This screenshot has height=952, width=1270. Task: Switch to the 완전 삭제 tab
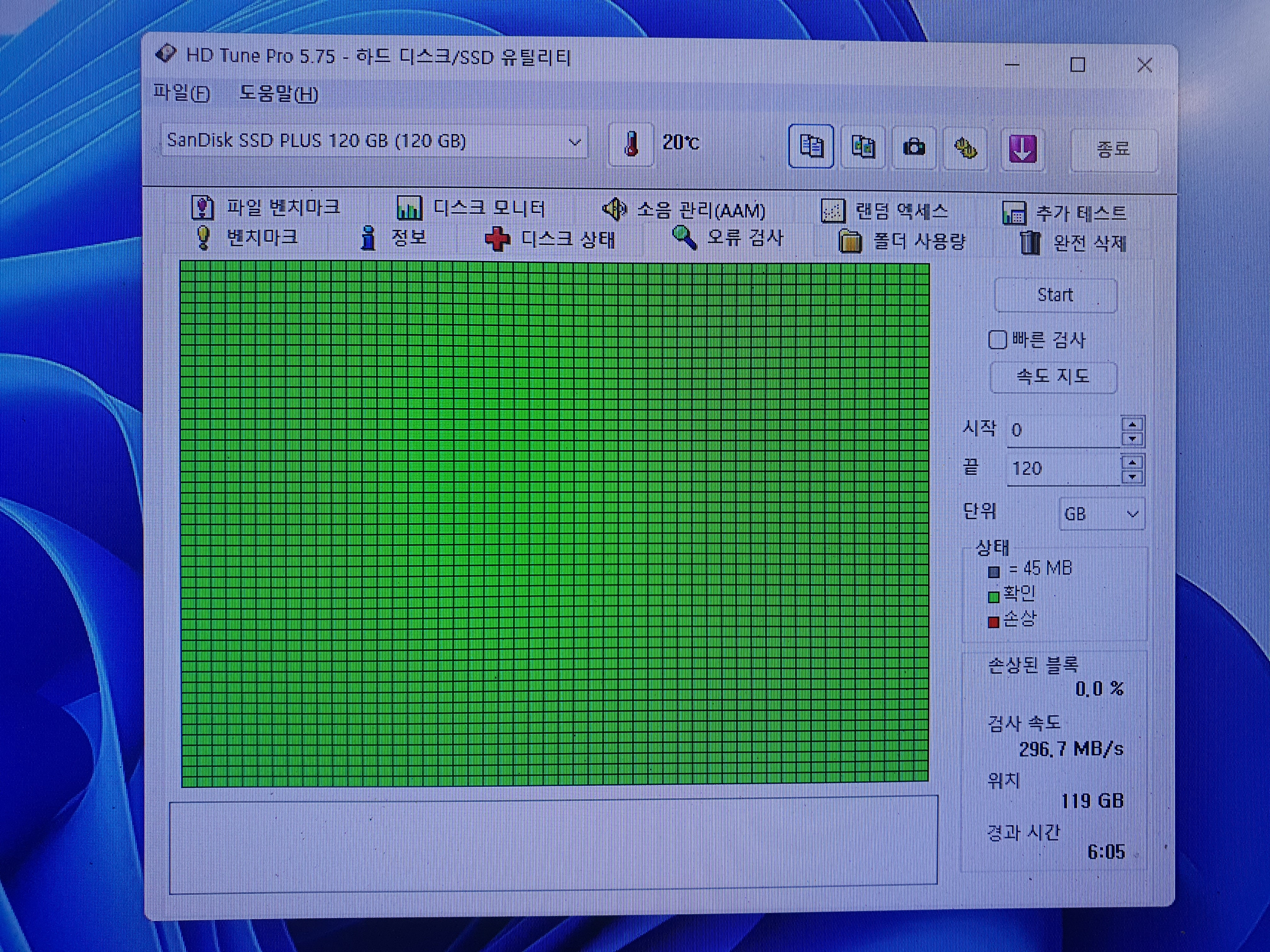click(1073, 243)
